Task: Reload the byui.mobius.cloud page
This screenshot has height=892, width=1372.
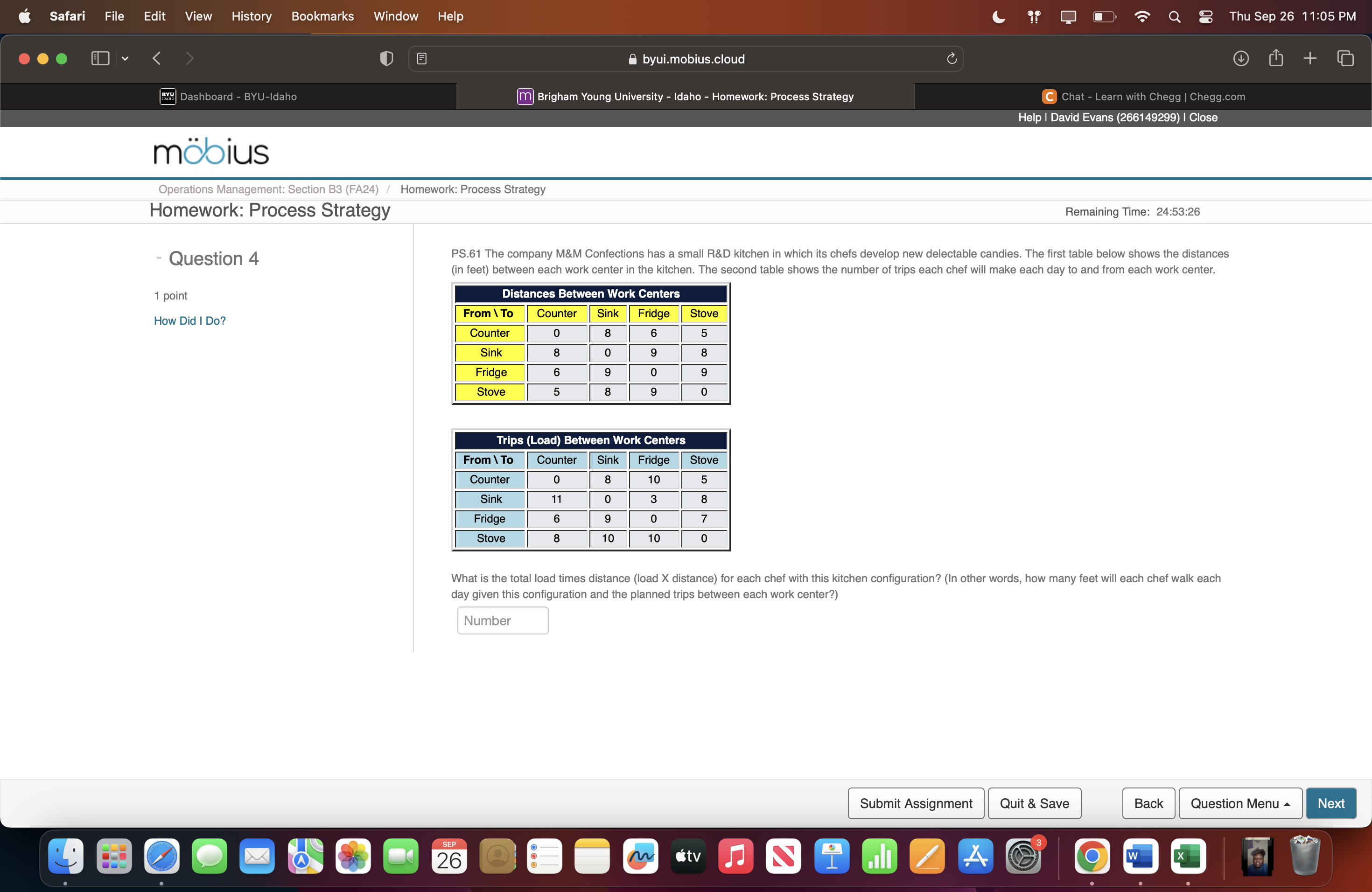Action: 952,58
